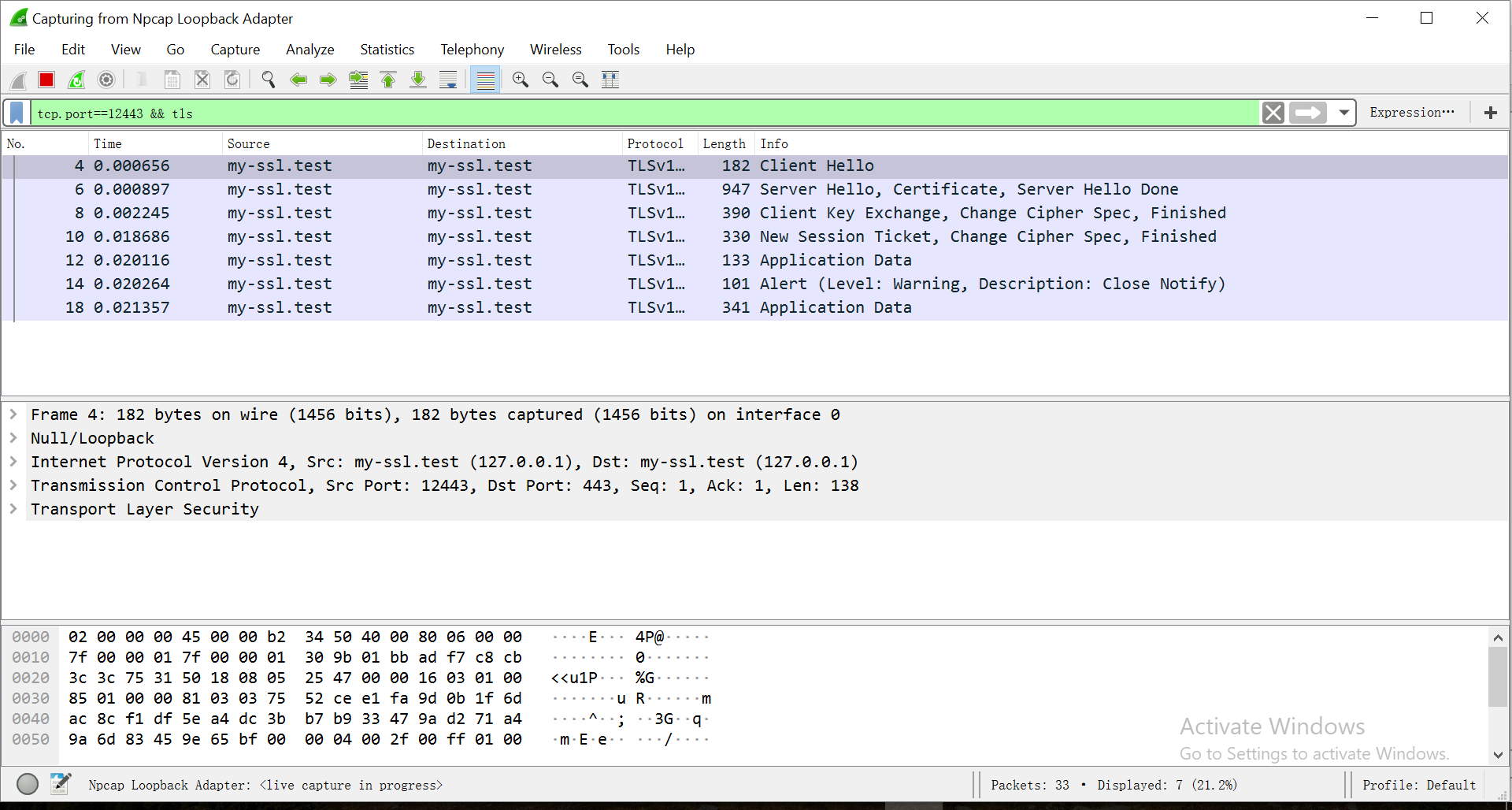This screenshot has height=810, width=1512.
Task: Open the File menu
Action: [x=24, y=50]
